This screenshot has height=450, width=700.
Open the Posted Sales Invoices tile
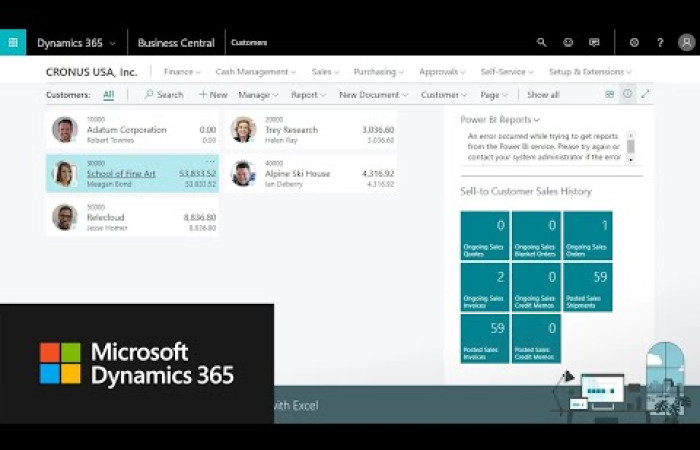(x=485, y=338)
